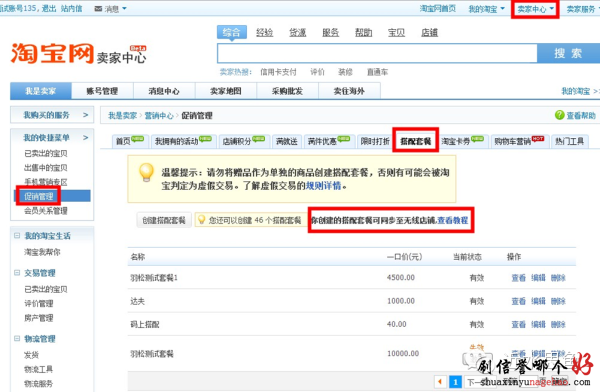Open 会员关系管理 in the sidebar
The image size is (600, 392).
(46, 211)
